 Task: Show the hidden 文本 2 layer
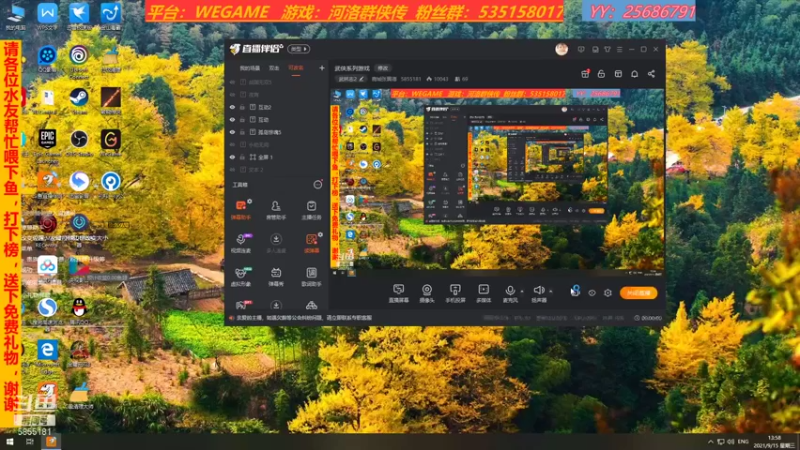(x=232, y=169)
